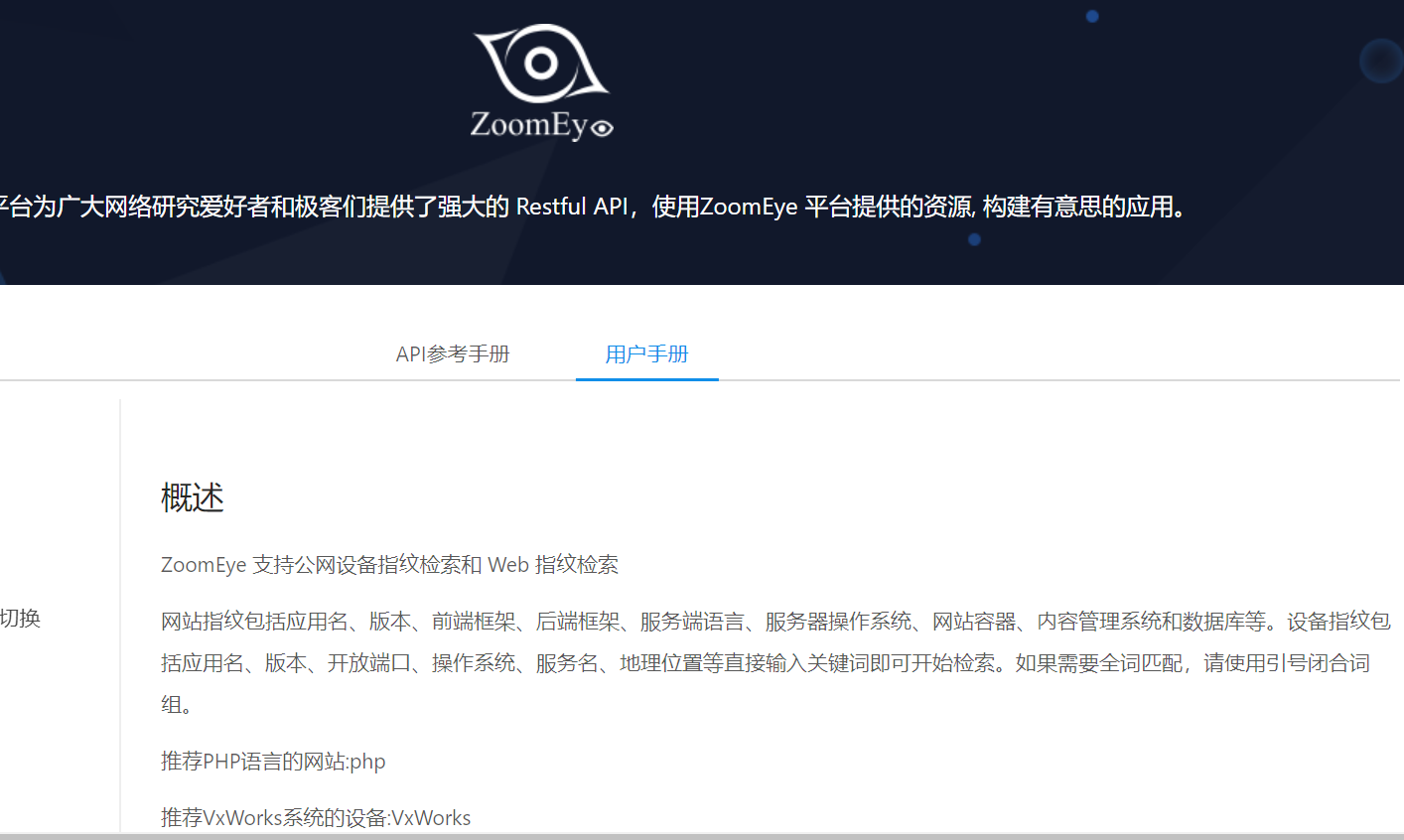The width and height of the screenshot is (1404, 840).
Task: Click the 概述 heading
Action: coord(193,497)
